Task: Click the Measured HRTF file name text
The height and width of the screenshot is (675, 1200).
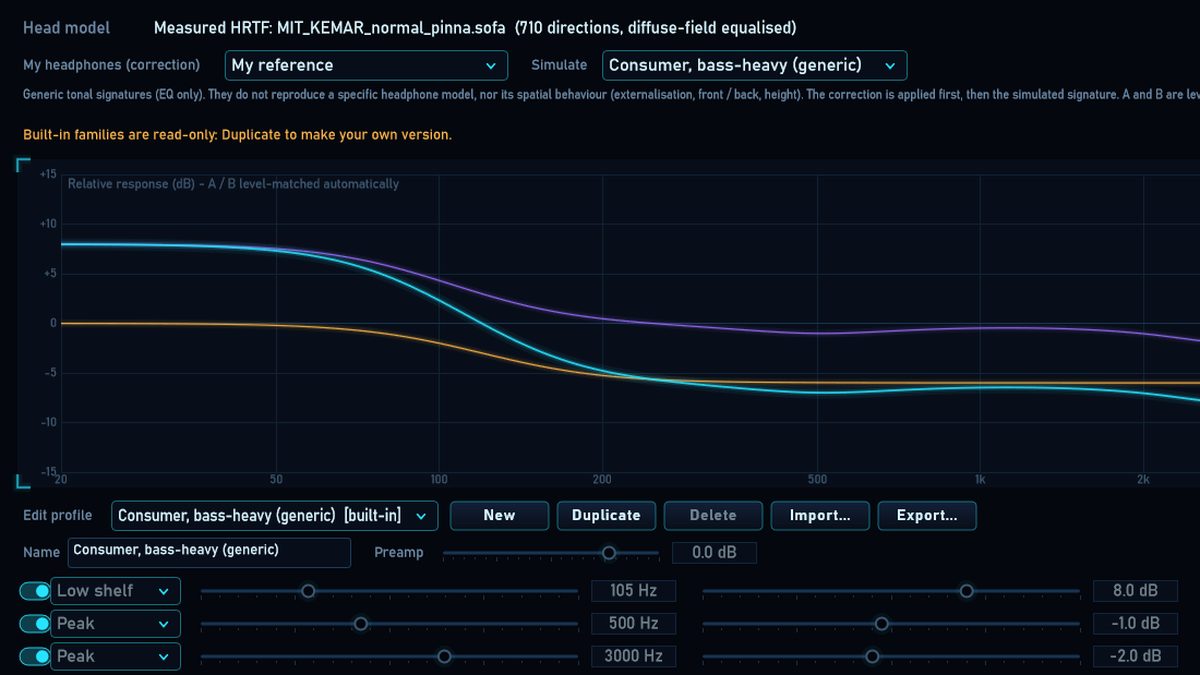Action: click(475, 28)
